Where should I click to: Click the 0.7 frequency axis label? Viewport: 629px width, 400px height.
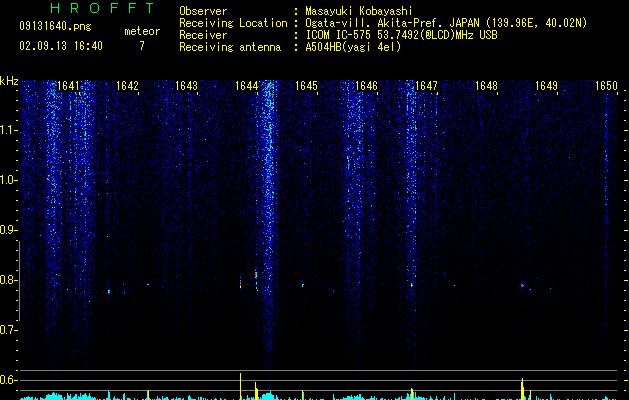(x=8, y=330)
